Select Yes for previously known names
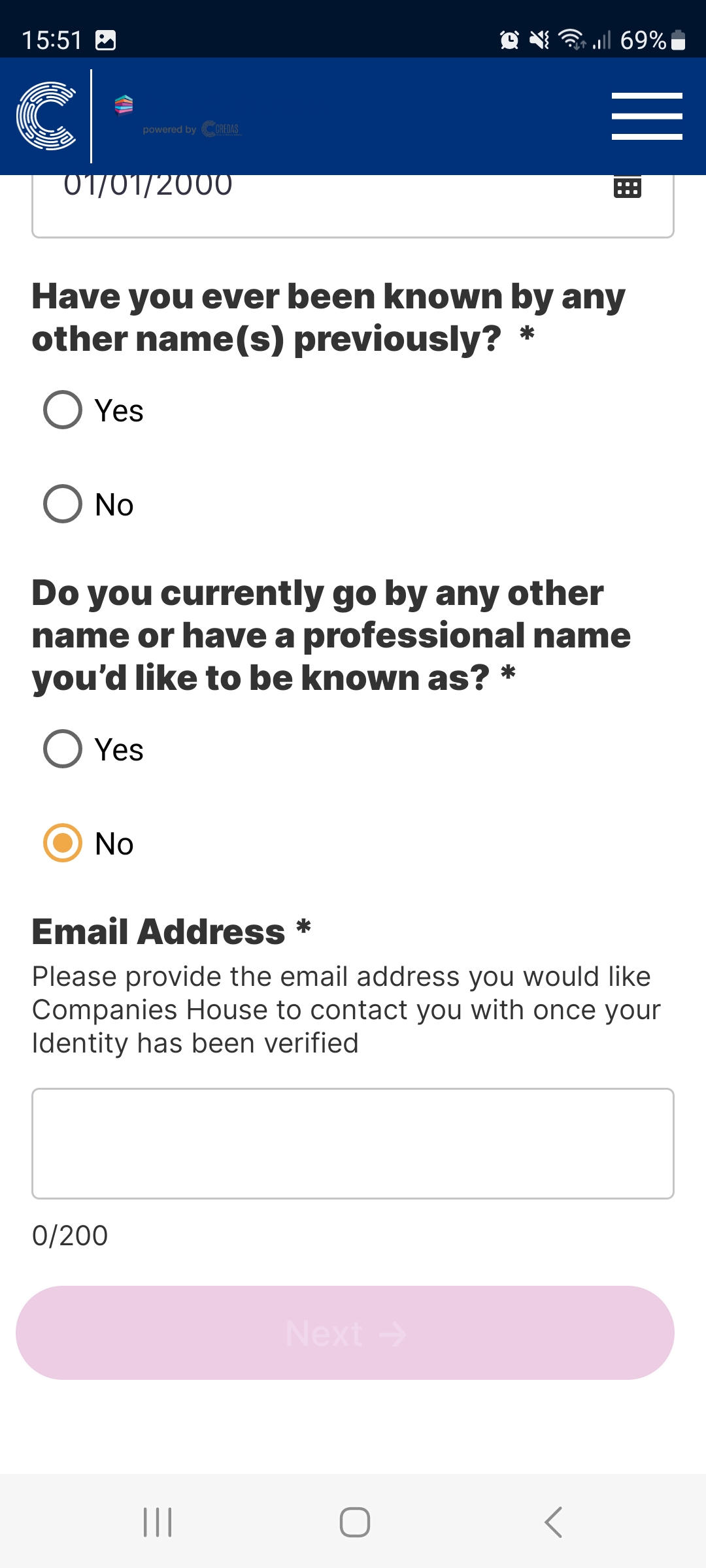The image size is (706, 1568). (63, 410)
